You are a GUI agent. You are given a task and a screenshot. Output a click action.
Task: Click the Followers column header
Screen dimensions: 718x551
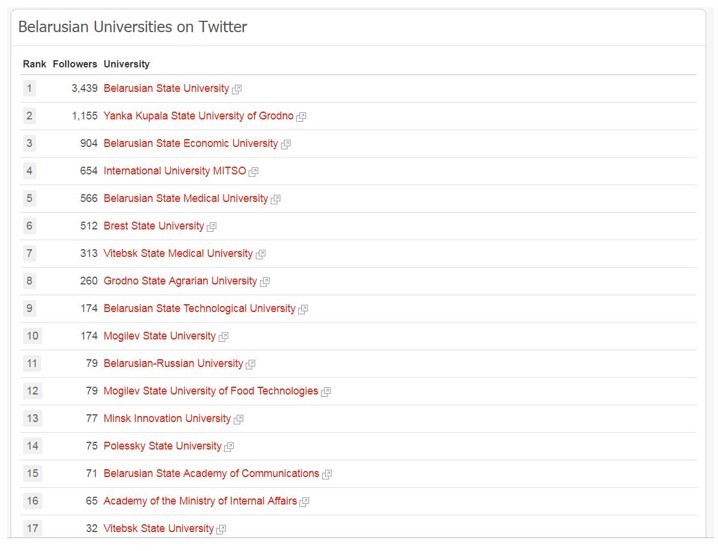[75, 64]
